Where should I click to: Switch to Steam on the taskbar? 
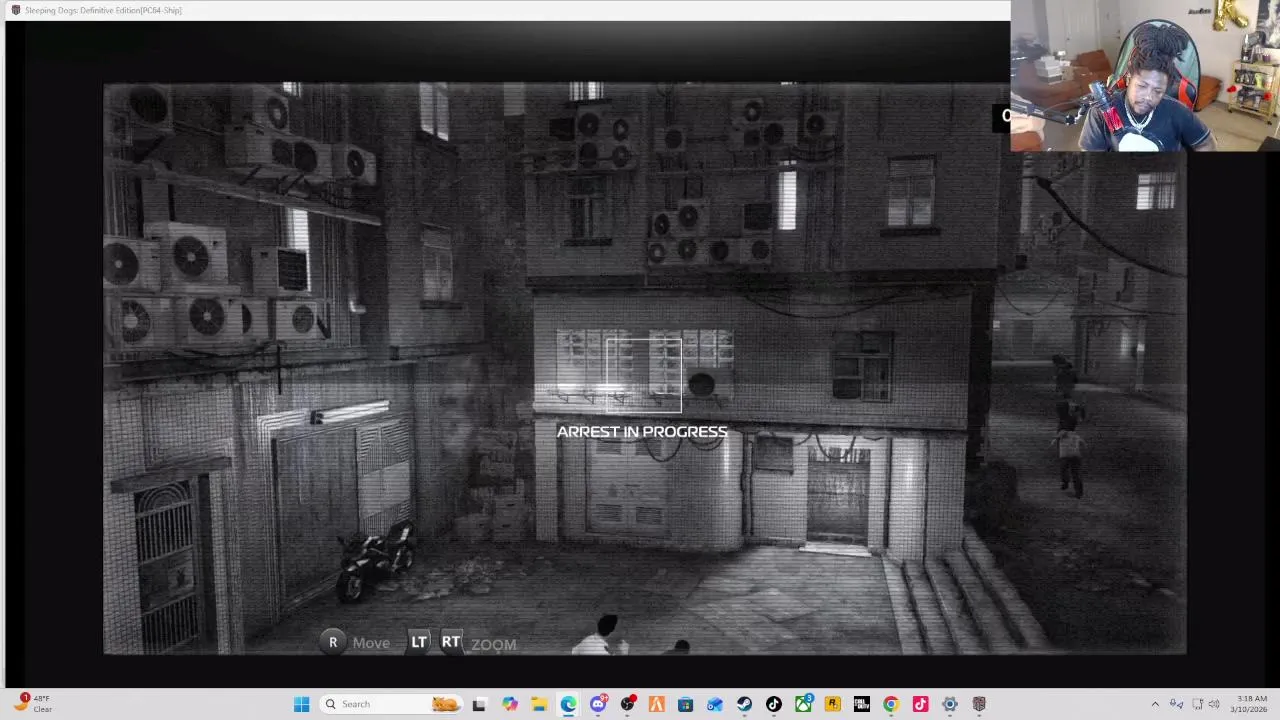point(744,704)
